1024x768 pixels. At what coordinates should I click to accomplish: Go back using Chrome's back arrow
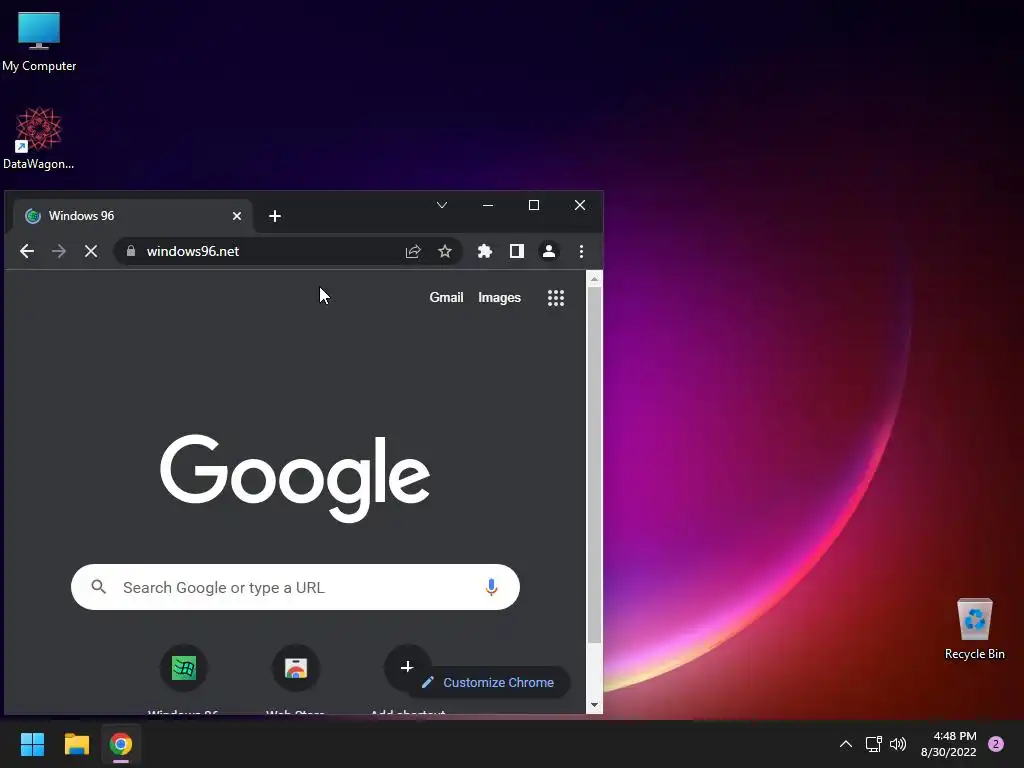pyautogui.click(x=27, y=251)
